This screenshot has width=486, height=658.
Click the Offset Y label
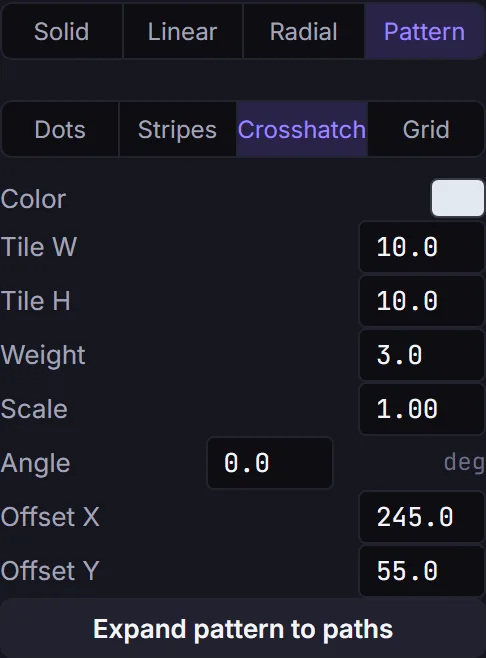[50, 571]
